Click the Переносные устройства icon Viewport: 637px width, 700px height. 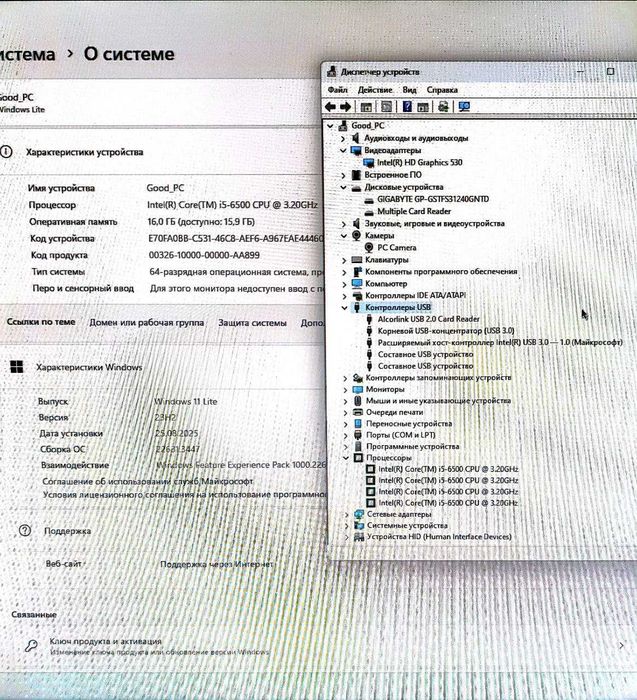[358, 424]
